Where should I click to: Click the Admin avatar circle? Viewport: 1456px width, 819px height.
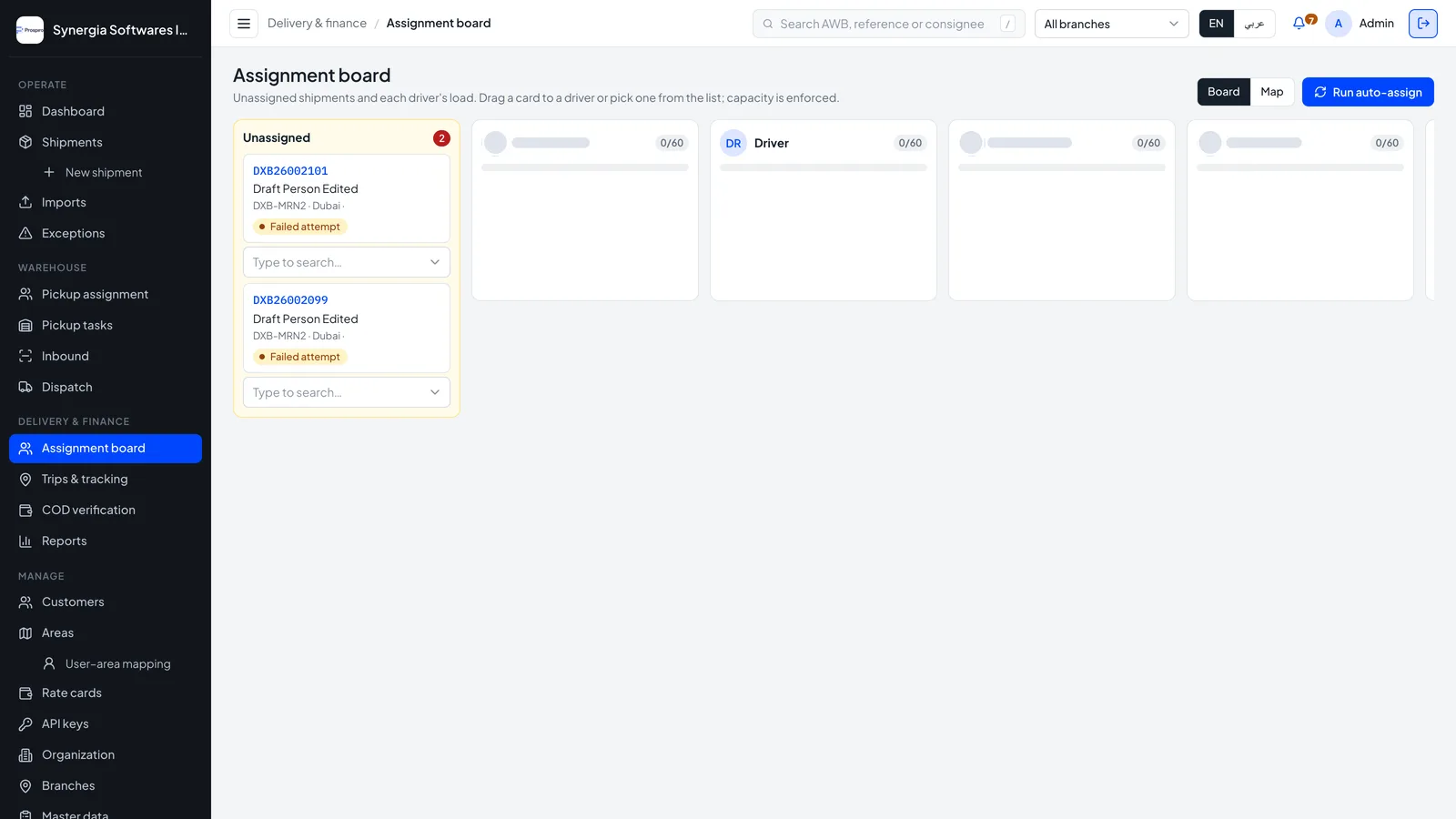1338,24
